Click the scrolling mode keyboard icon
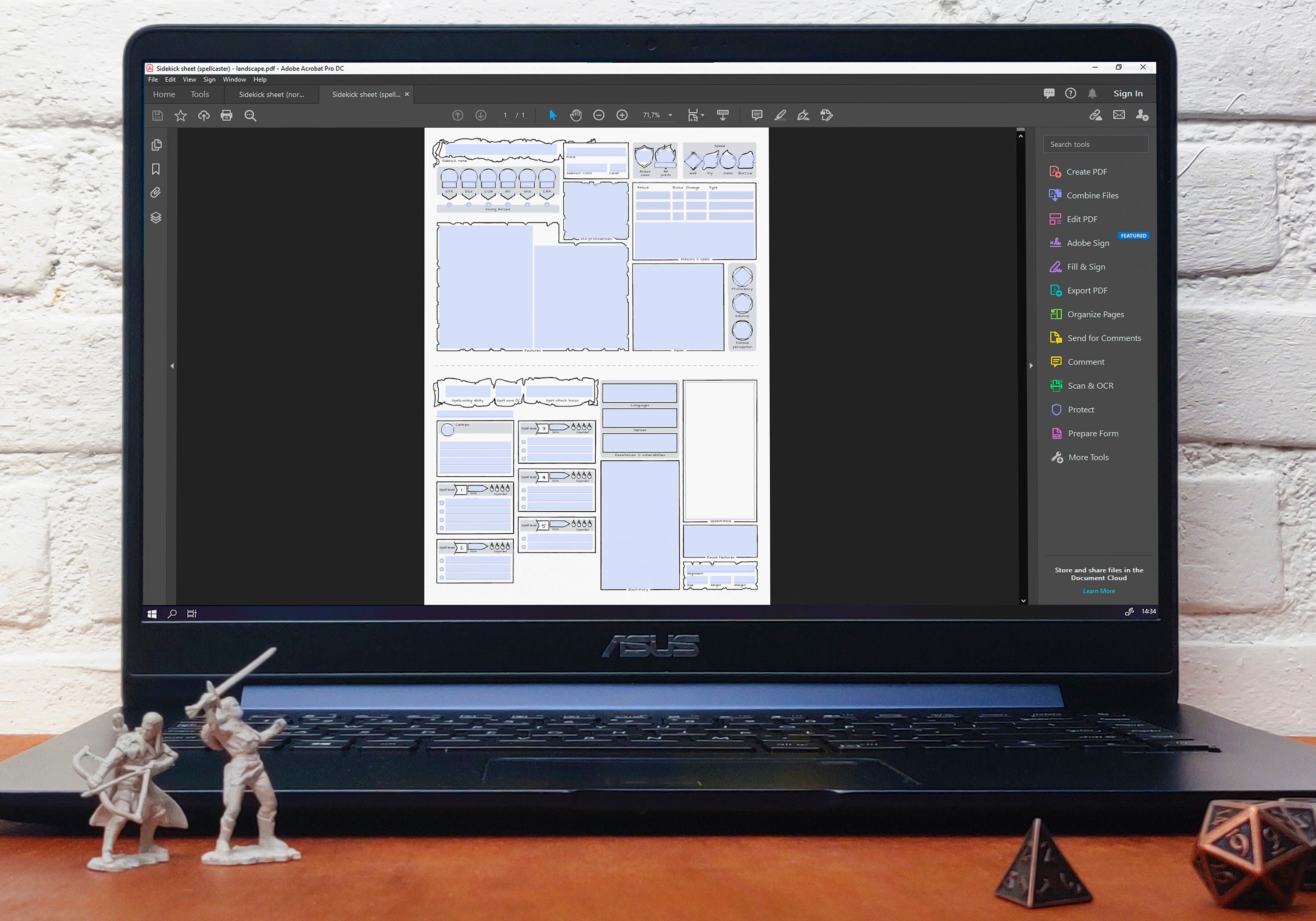Image resolution: width=1316 pixels, height=921 pixels. coord(723,115)
